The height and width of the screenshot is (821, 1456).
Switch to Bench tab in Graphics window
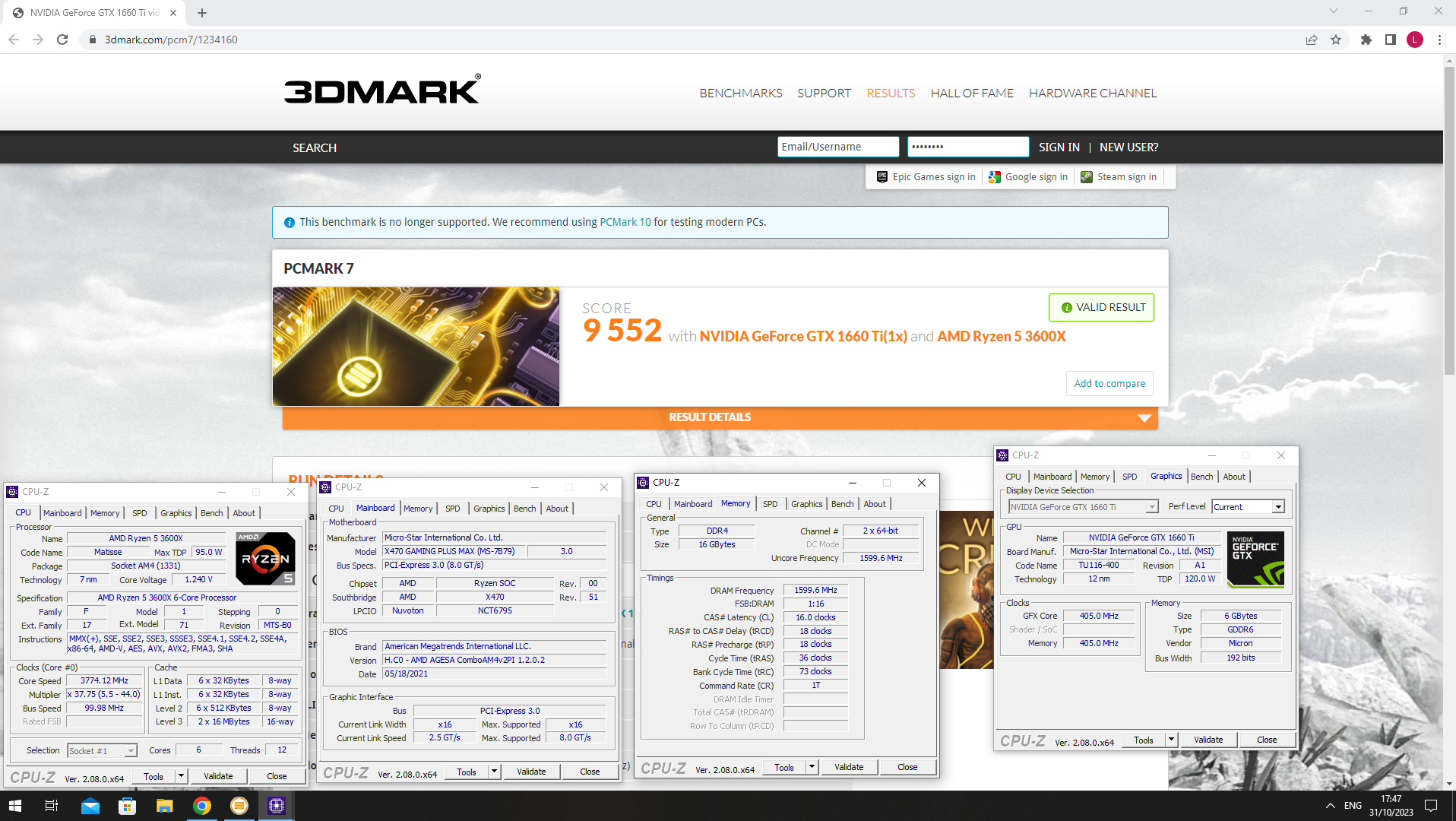(x=1201, y=477)
